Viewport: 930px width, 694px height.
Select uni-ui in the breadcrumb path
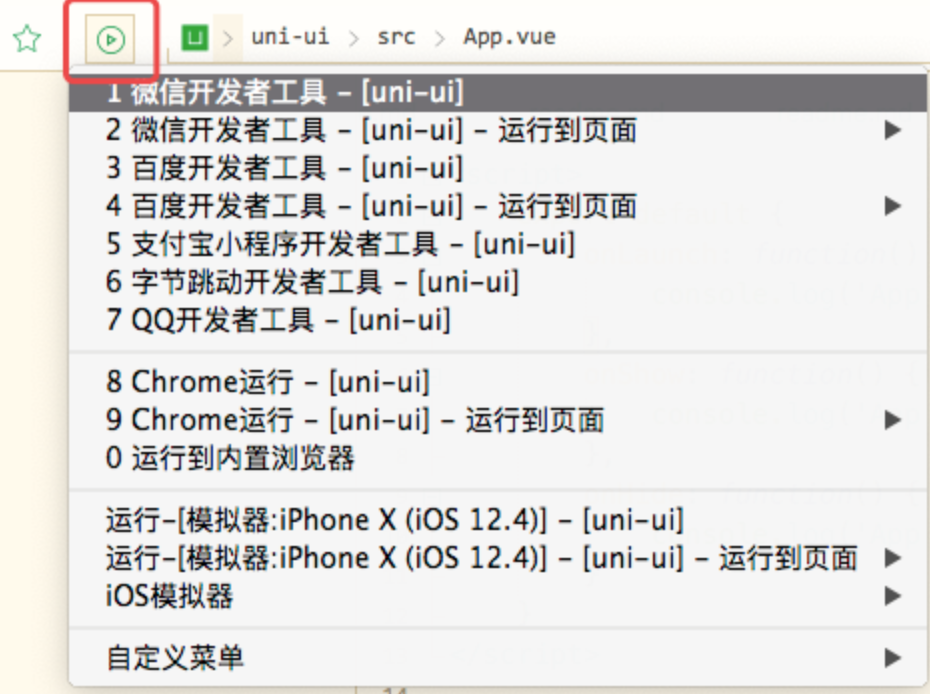coord(290,38)
